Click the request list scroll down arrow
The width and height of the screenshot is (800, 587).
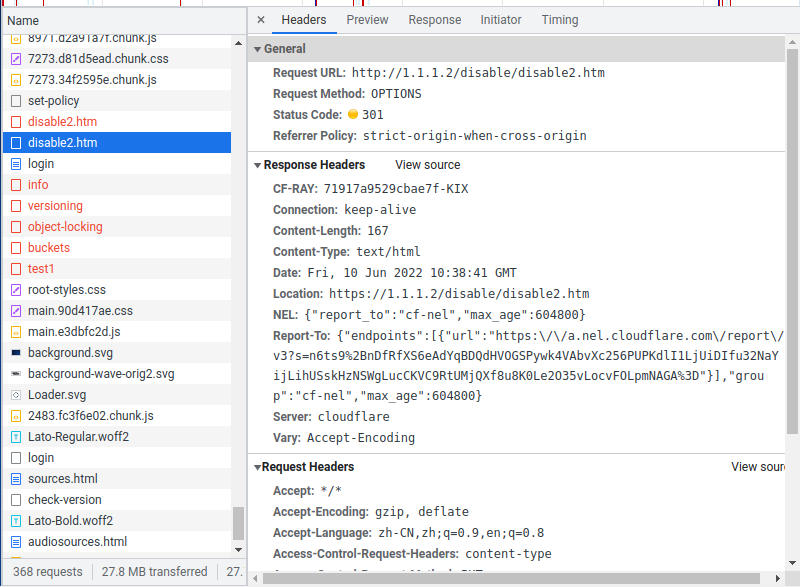pos(238,550)
